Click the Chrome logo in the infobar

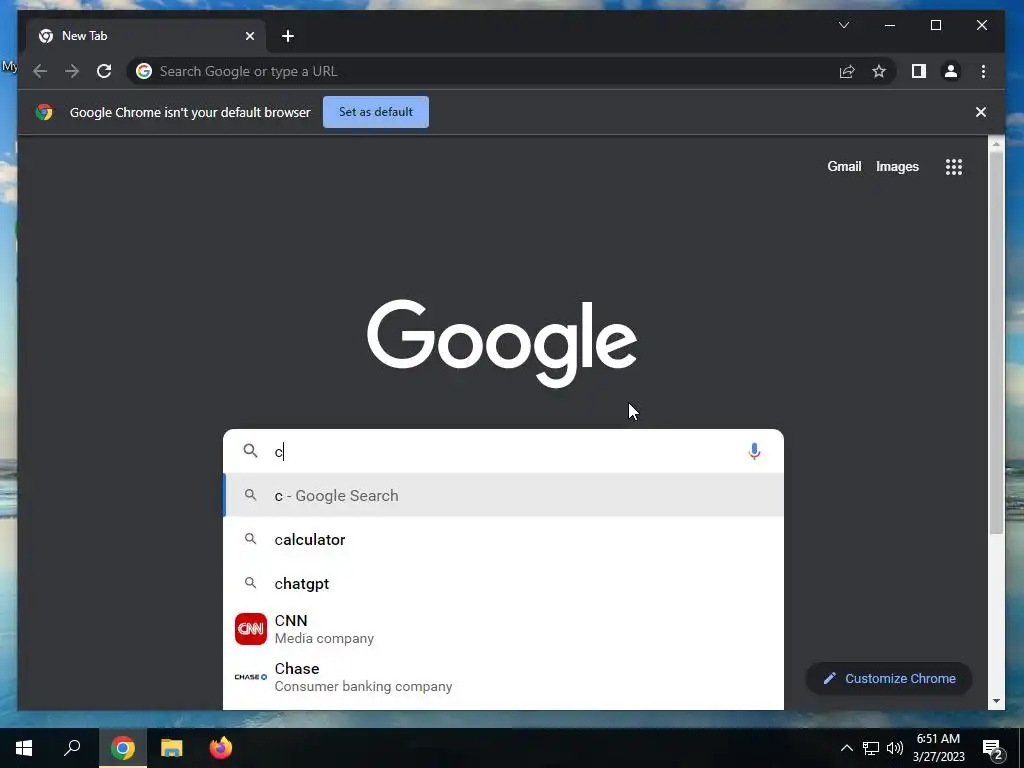click(44, 112)
